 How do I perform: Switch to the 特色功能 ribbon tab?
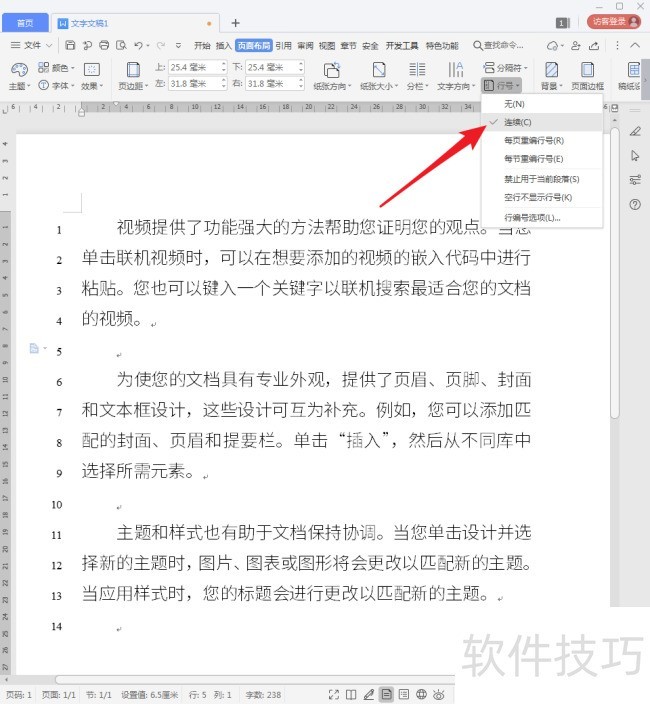(442, 45)
